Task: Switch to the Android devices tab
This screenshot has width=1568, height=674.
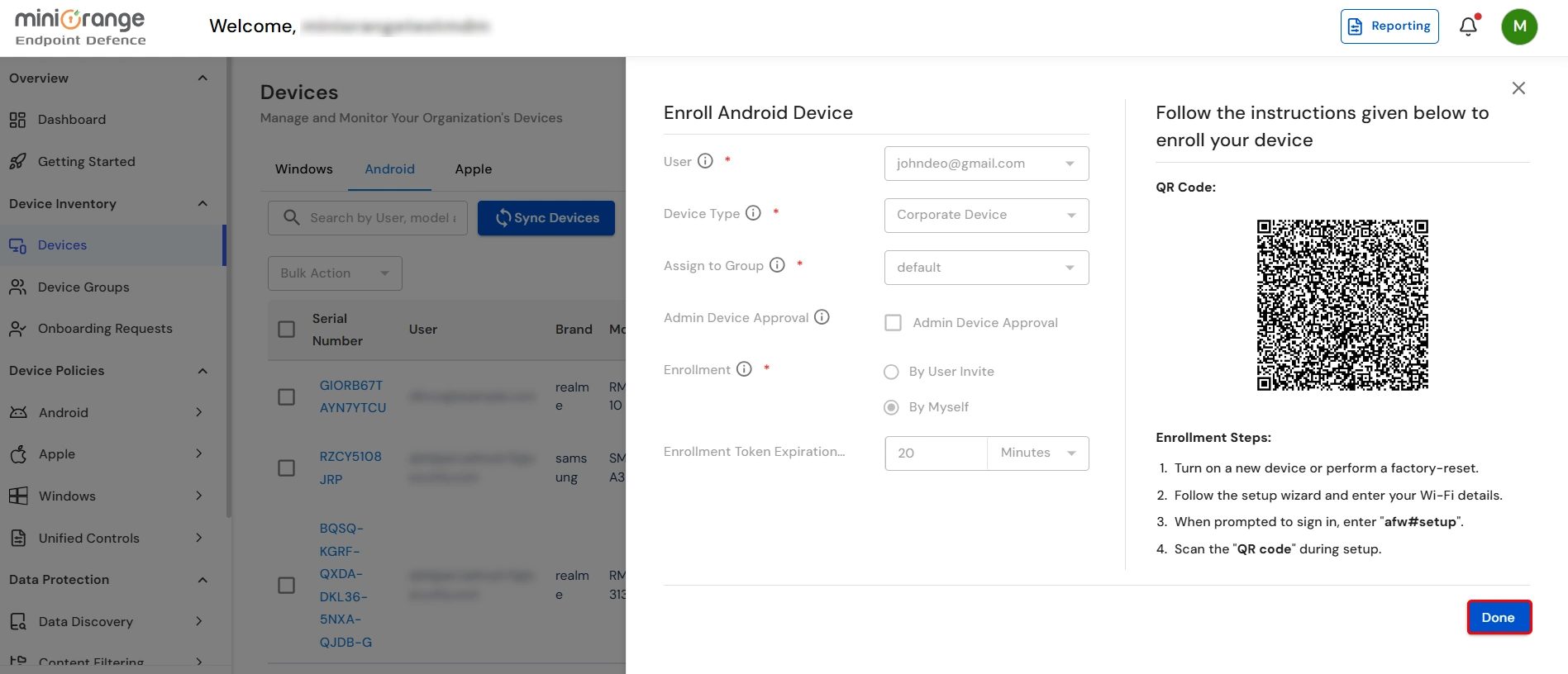Action: (390, 169)
